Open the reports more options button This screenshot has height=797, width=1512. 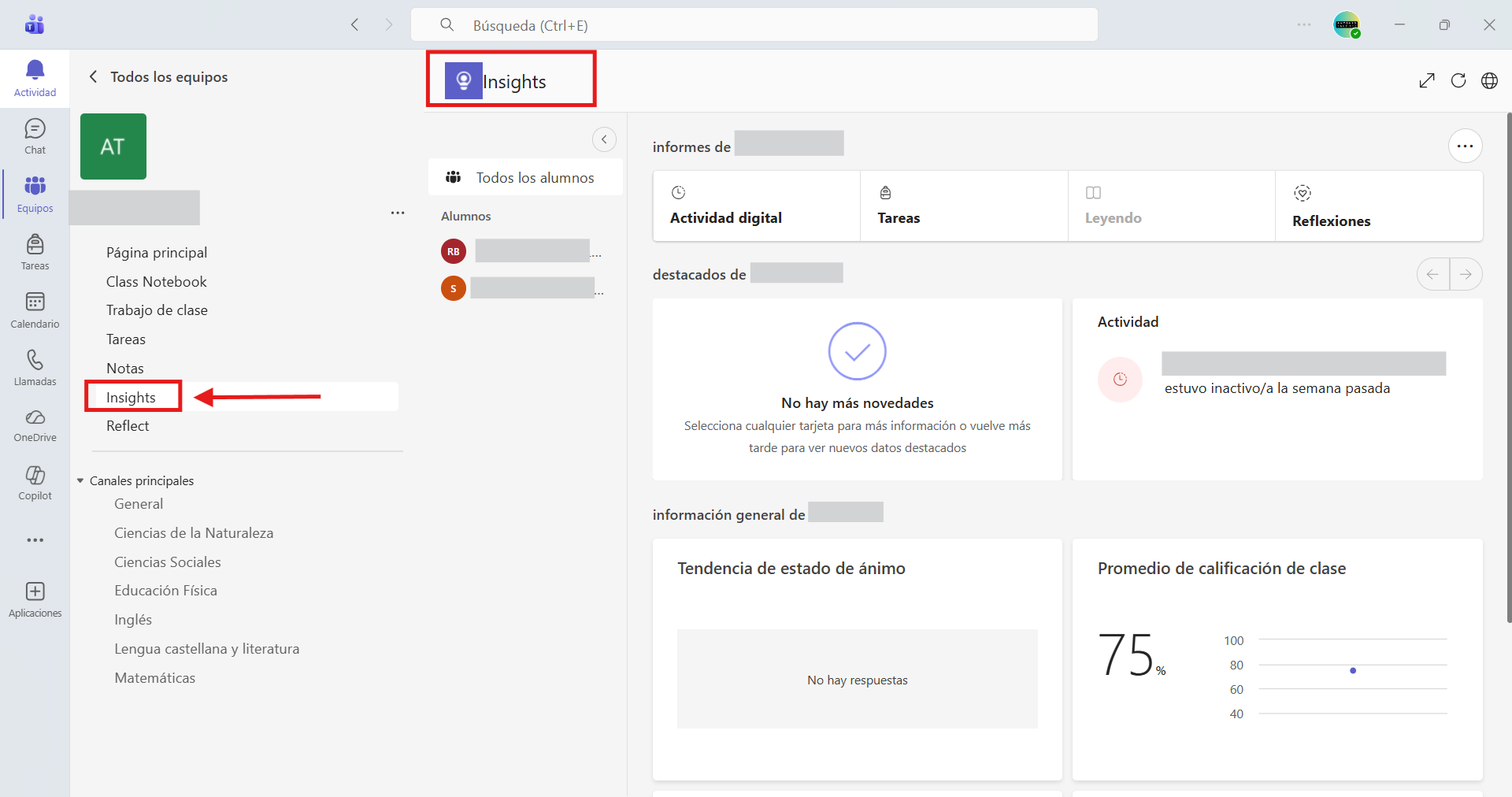pos(1465,146)
